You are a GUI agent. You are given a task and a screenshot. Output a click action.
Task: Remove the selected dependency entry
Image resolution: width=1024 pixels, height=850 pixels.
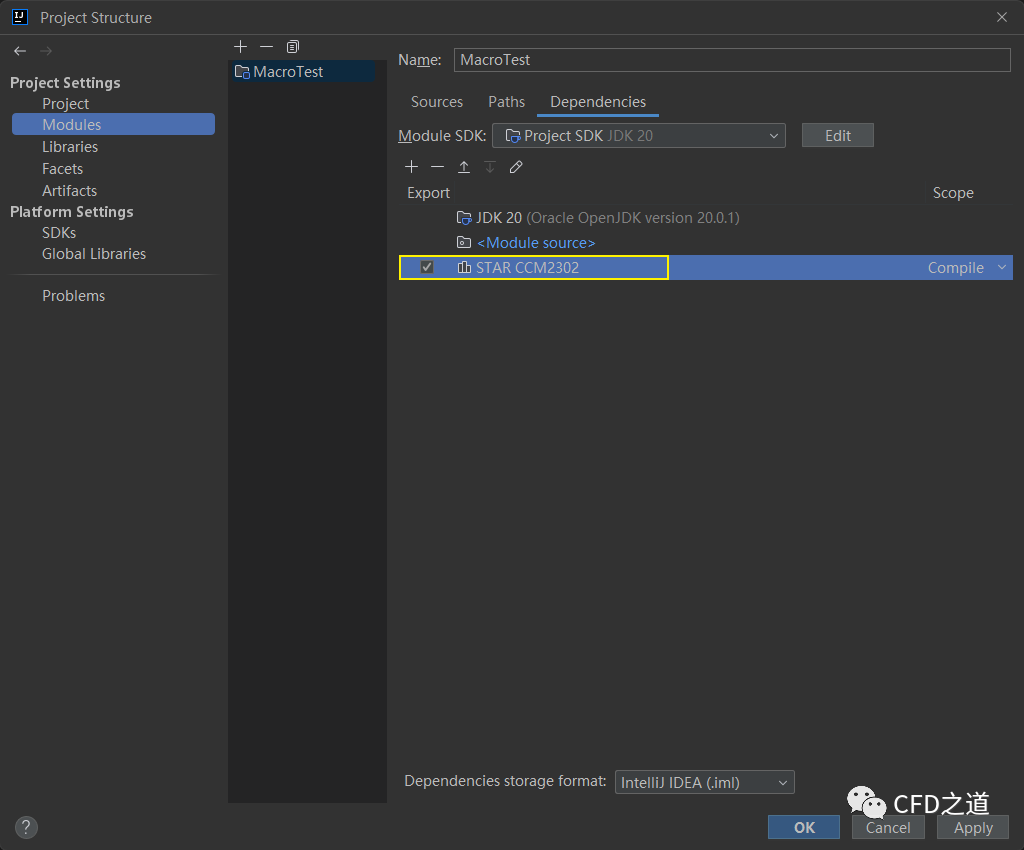tap(437, 167)
